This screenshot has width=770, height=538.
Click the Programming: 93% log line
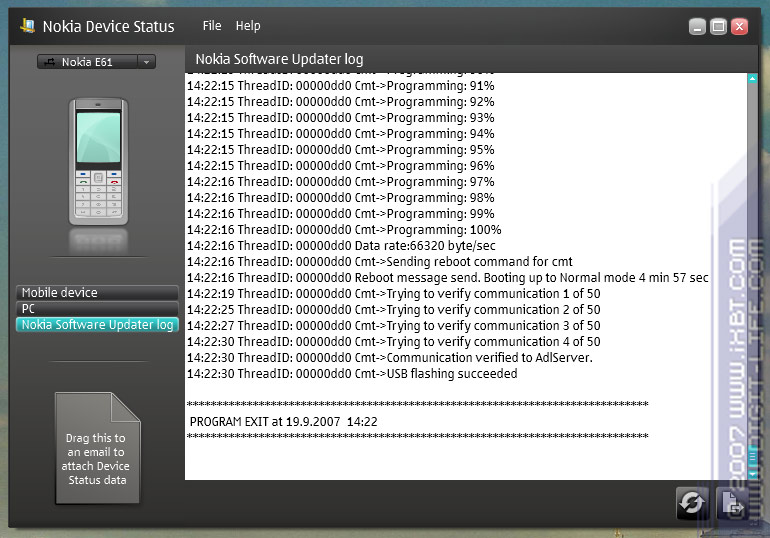(340, 118)
